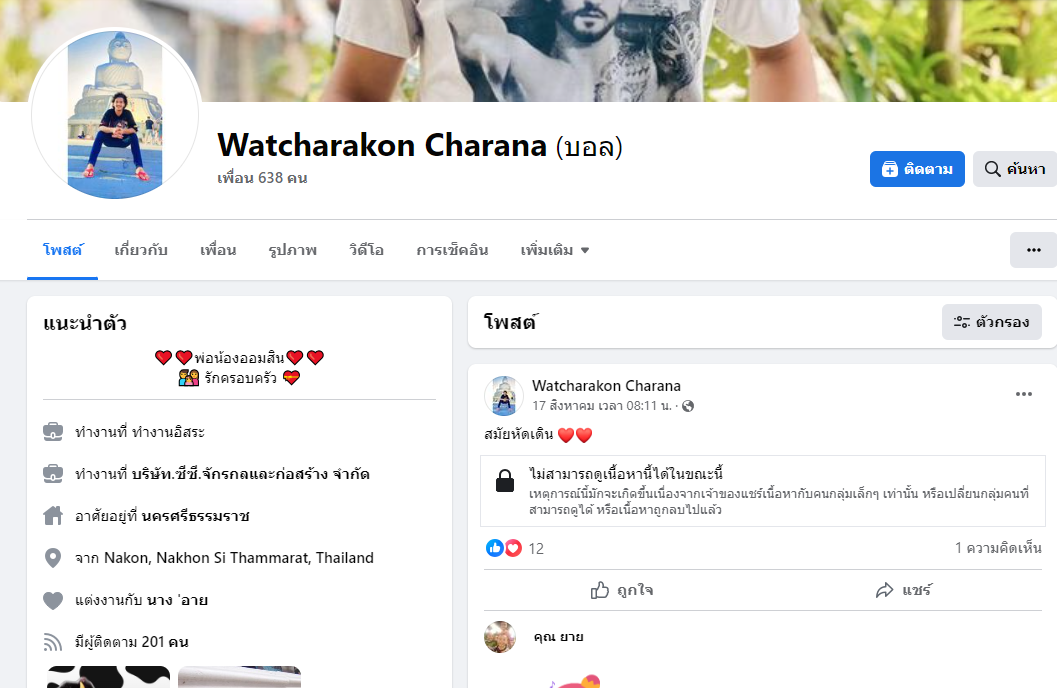Open the เพื่อน (Friends) tab
1057x688 pixels.
[x=218, y=251]
